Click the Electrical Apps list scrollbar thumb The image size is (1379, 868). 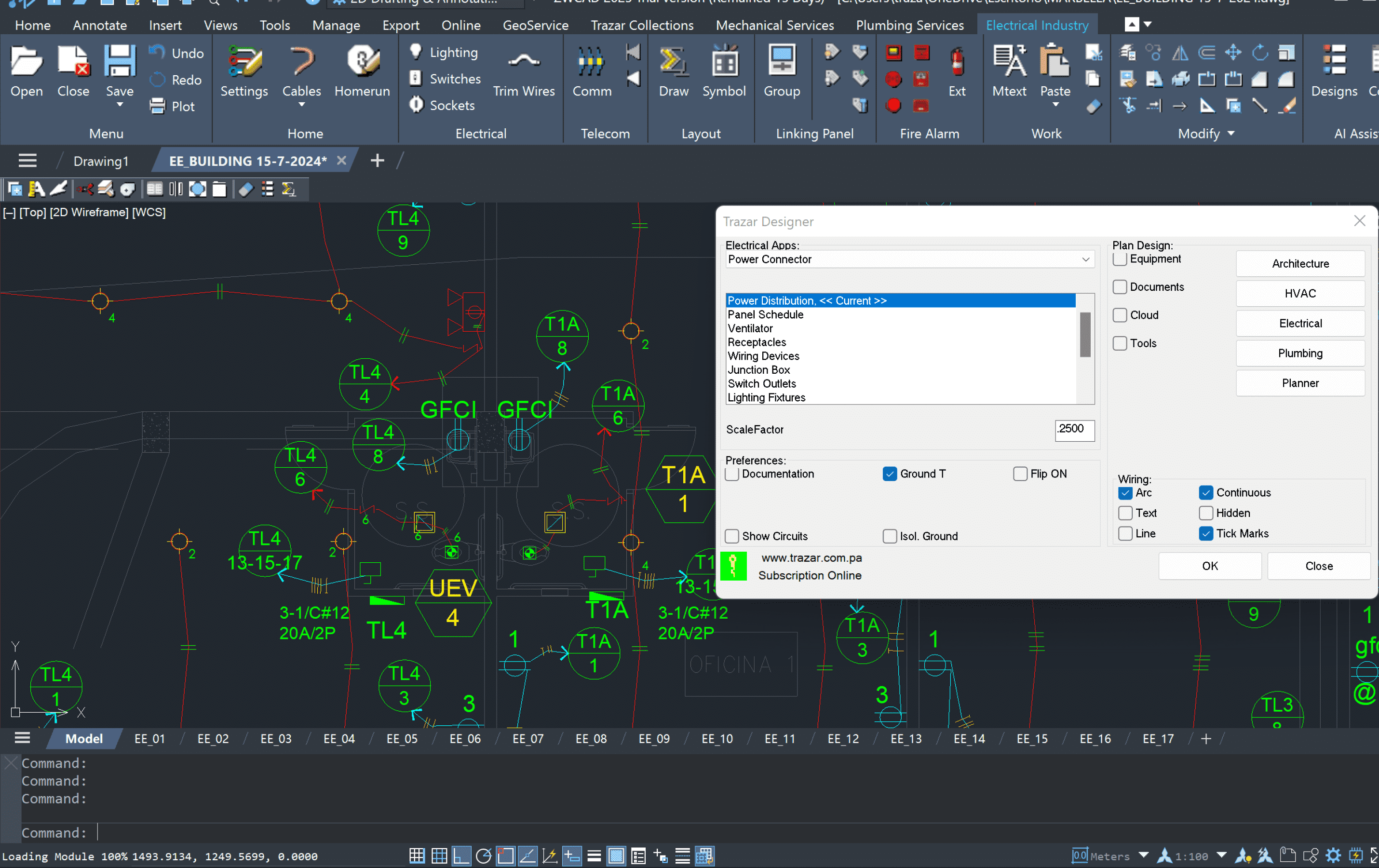(x=1085, y=334)
